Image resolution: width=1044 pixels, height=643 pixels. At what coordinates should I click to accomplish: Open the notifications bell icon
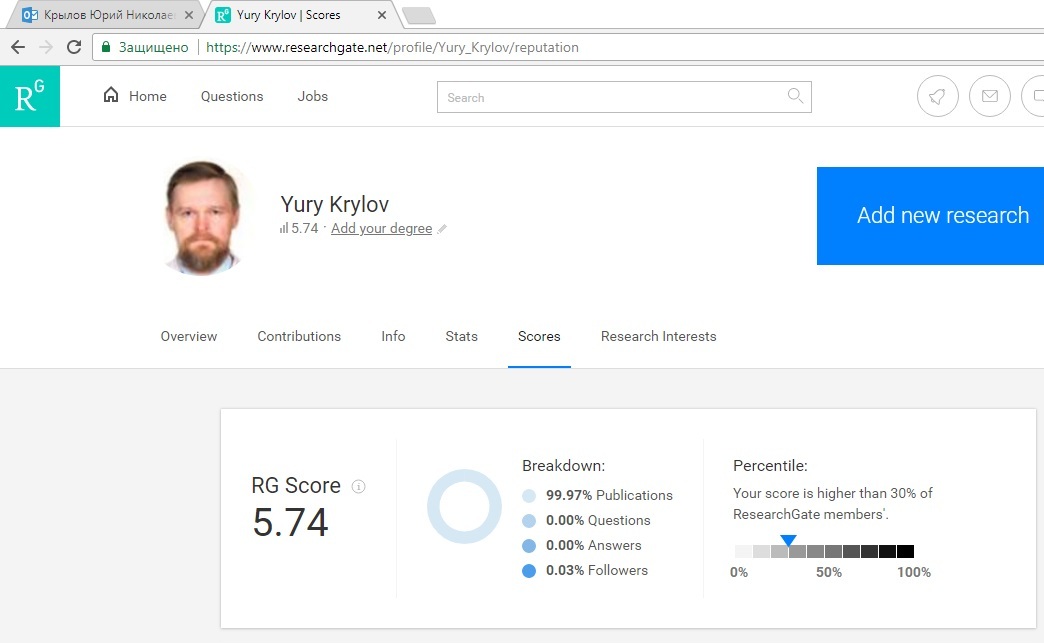pos(937,97)
